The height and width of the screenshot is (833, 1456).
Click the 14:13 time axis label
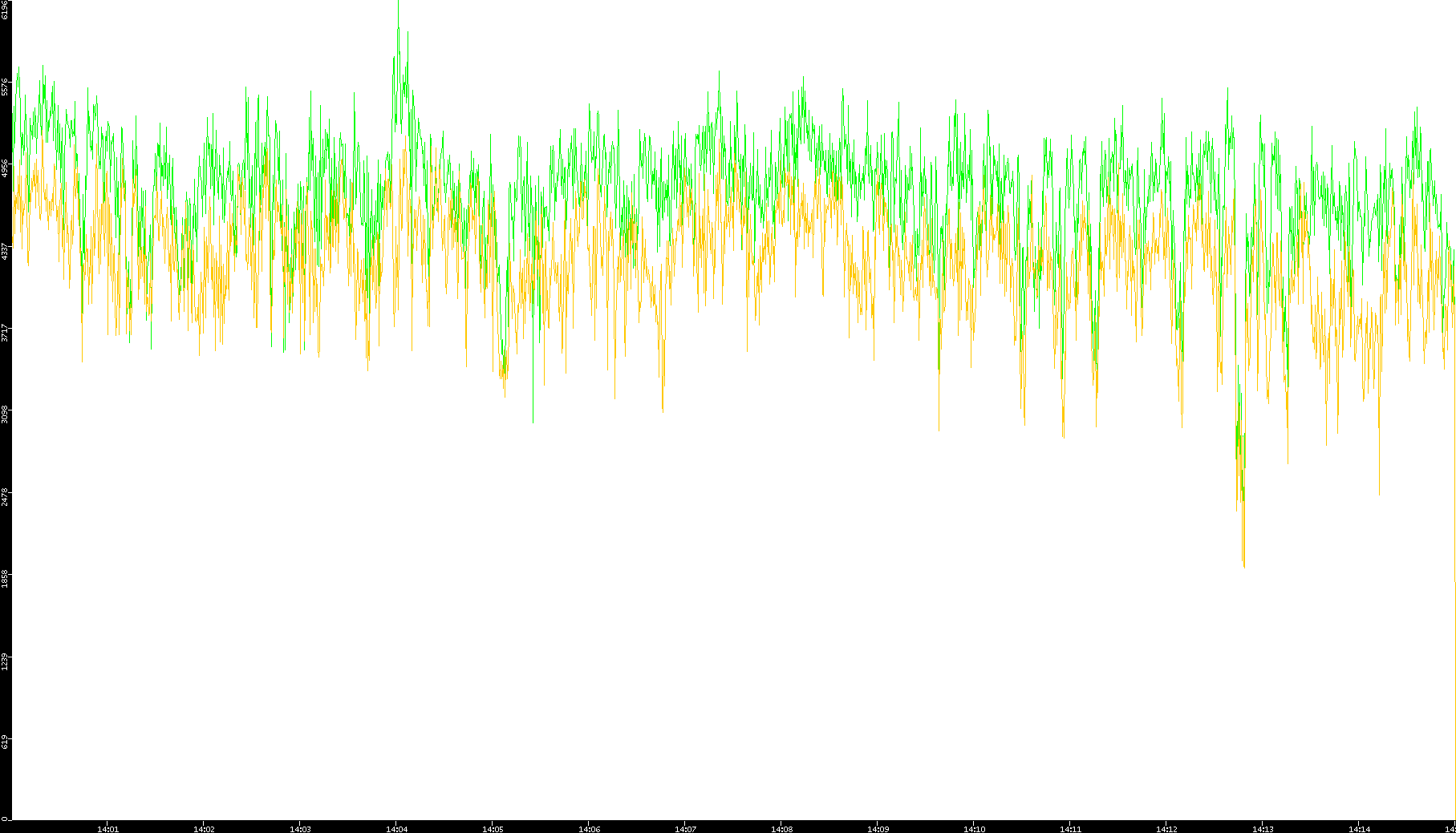click(x=1263, y=828)
